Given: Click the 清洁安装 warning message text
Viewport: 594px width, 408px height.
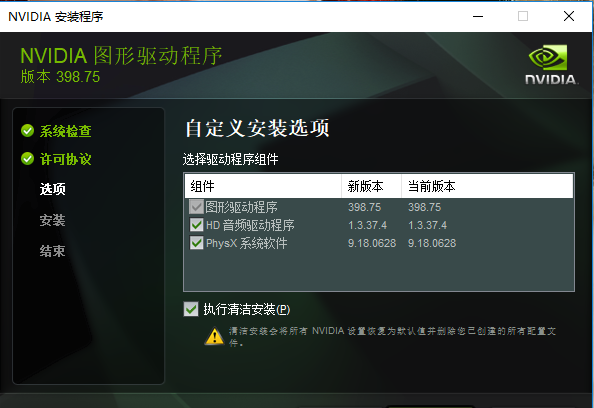Looking at the screenshot, I should (x=392, y=336).
